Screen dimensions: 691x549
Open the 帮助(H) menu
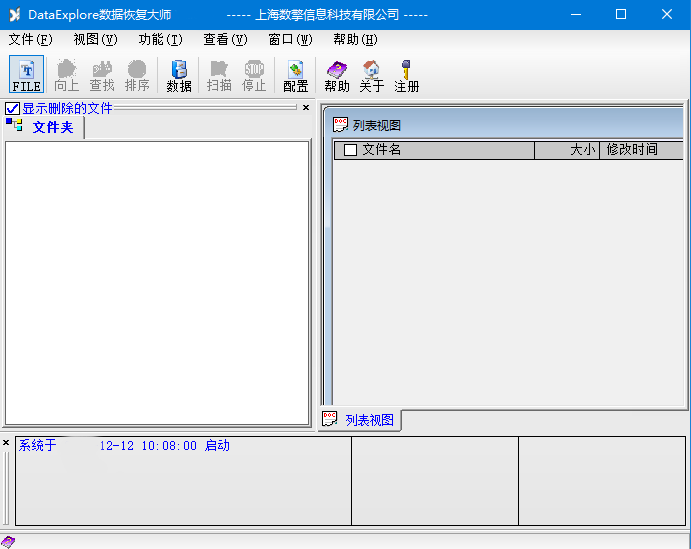point(355,40)
